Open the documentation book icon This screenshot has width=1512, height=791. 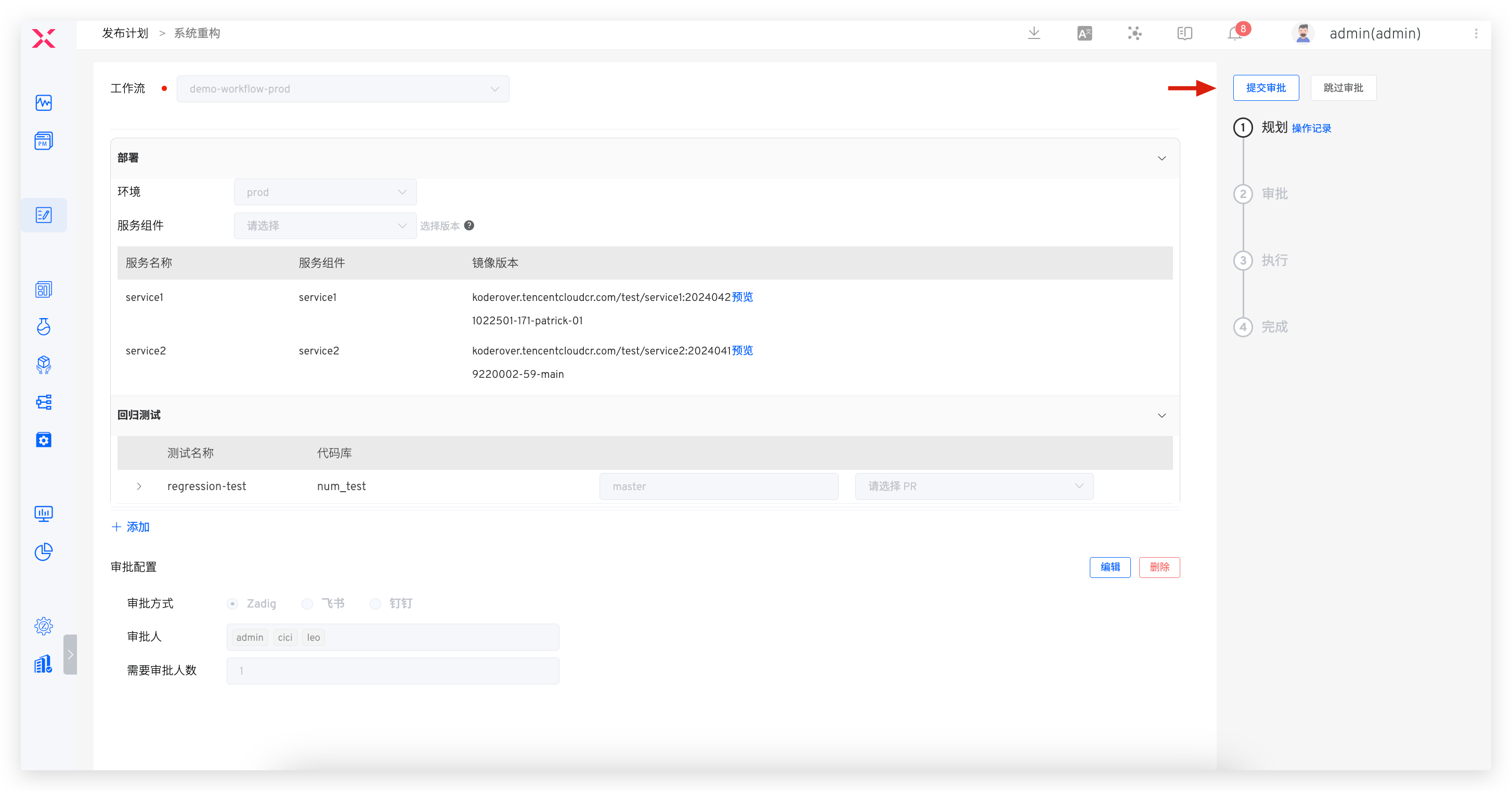point(1184,33)
